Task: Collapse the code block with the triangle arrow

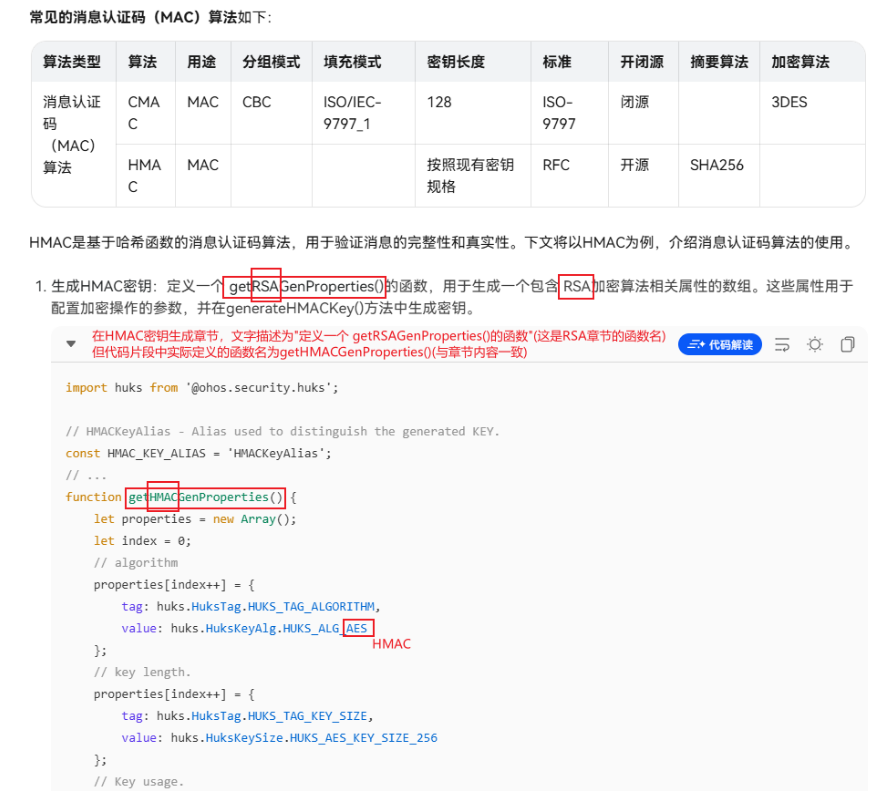Action: pos(71,343)
